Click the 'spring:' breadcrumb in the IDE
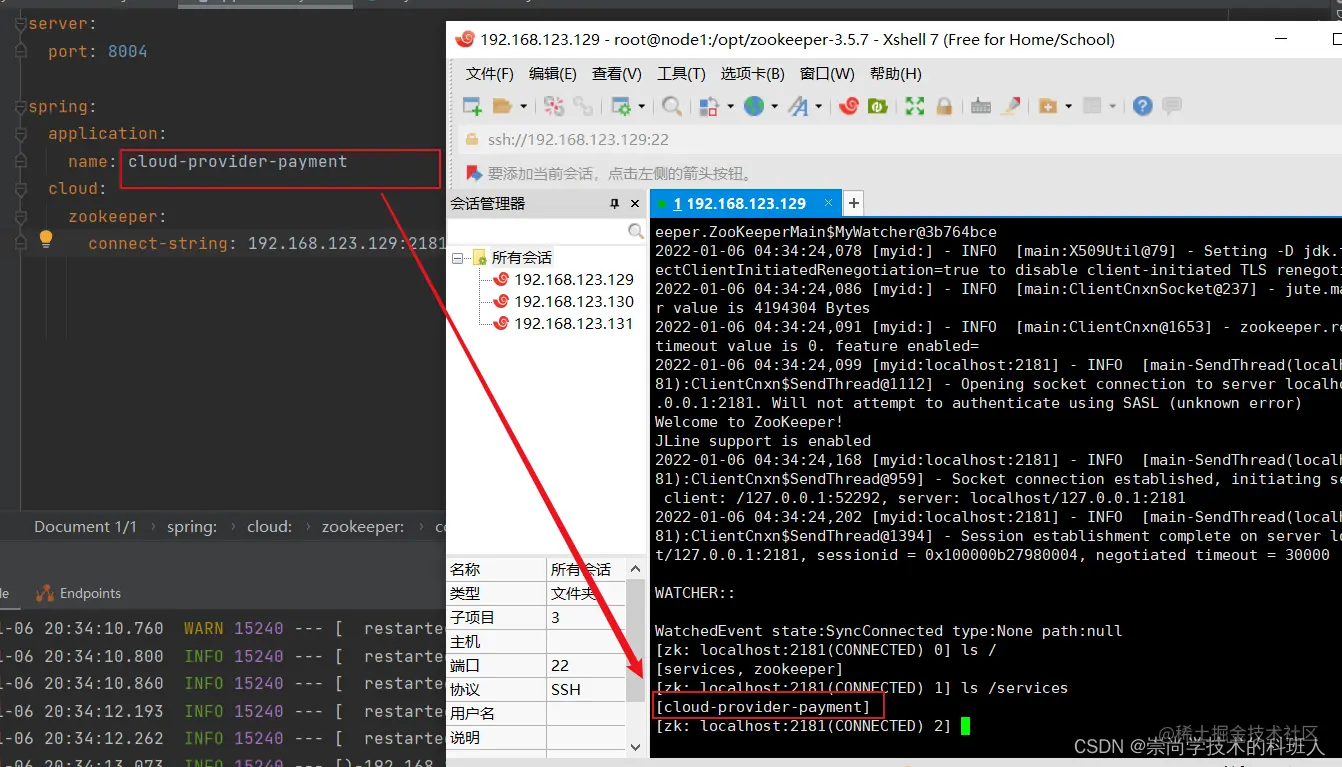The width and height of the screenshot is (1342, 767). tap(191, 526)
